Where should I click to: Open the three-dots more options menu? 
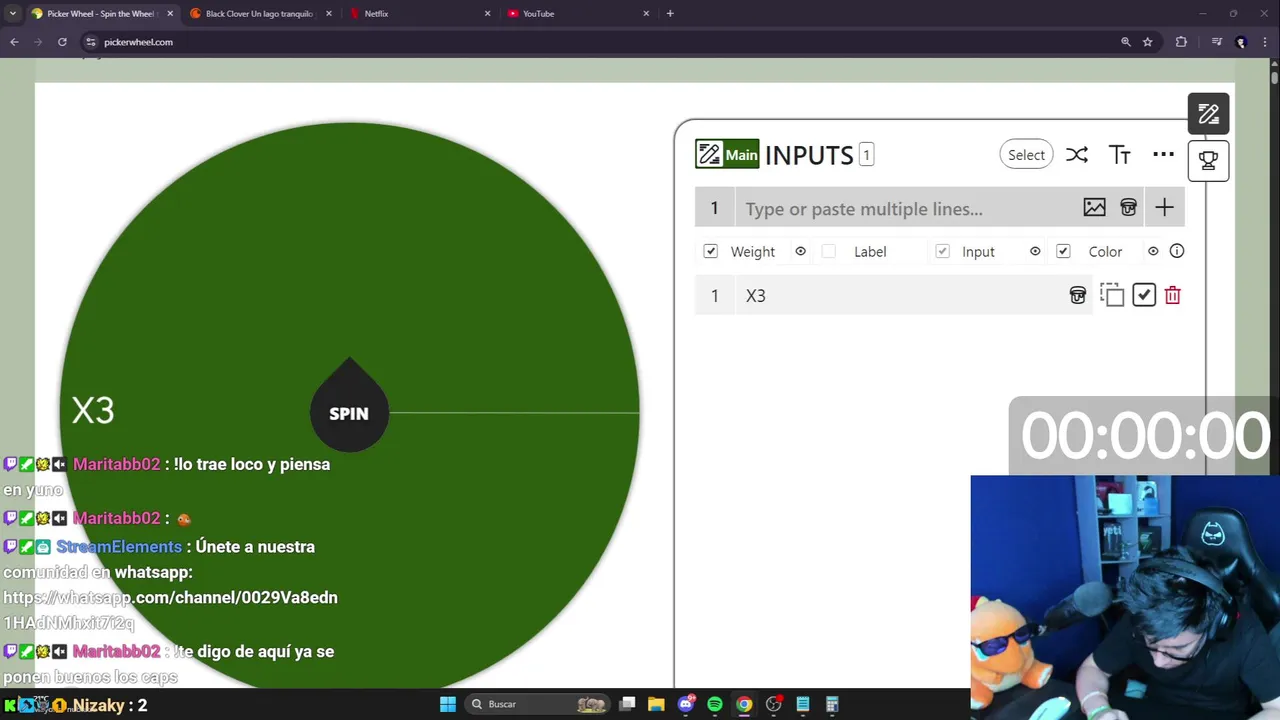(x=1163, y=154)
